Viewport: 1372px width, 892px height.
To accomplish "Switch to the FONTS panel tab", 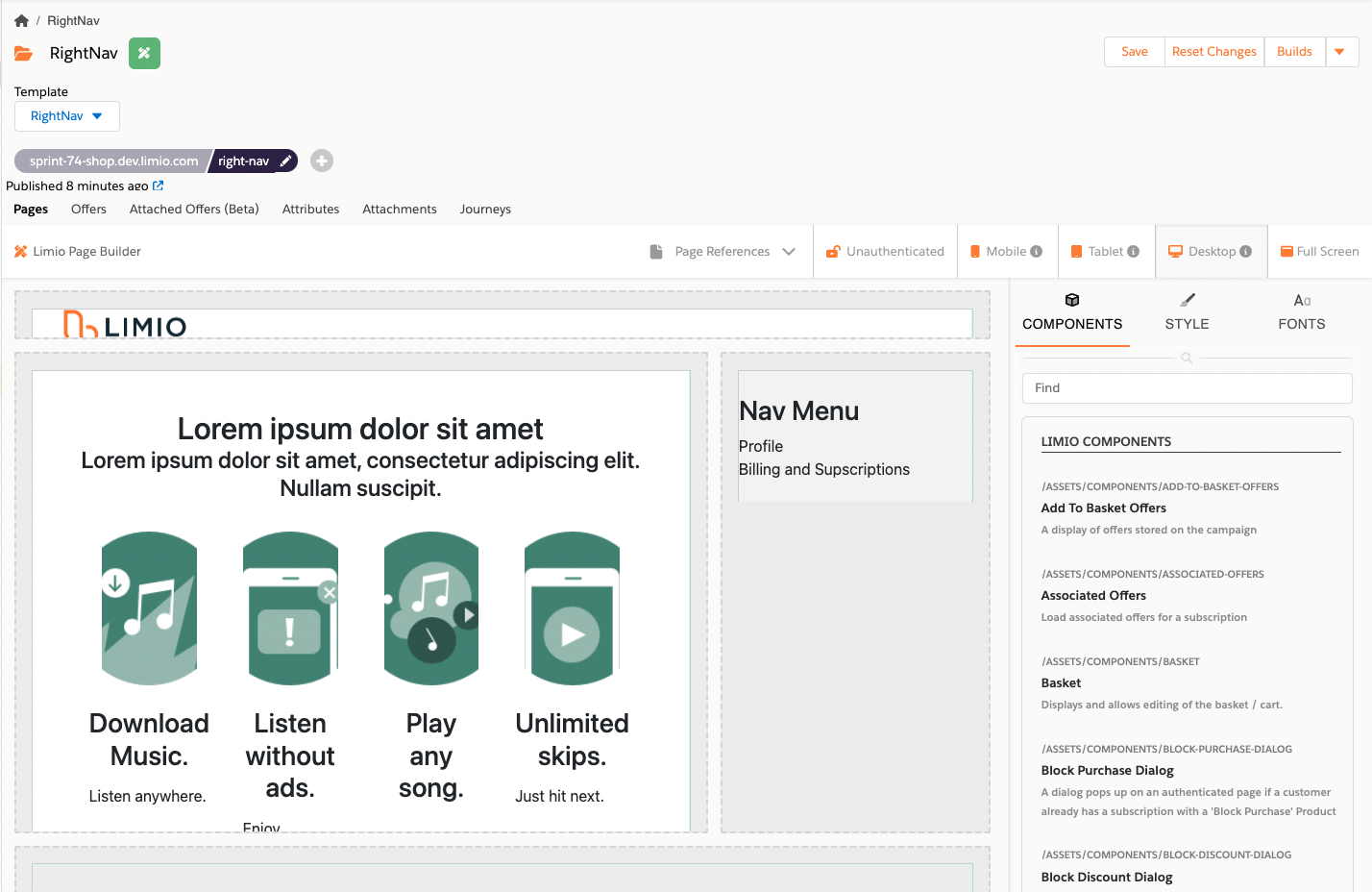I will (x=1302, y=313).
